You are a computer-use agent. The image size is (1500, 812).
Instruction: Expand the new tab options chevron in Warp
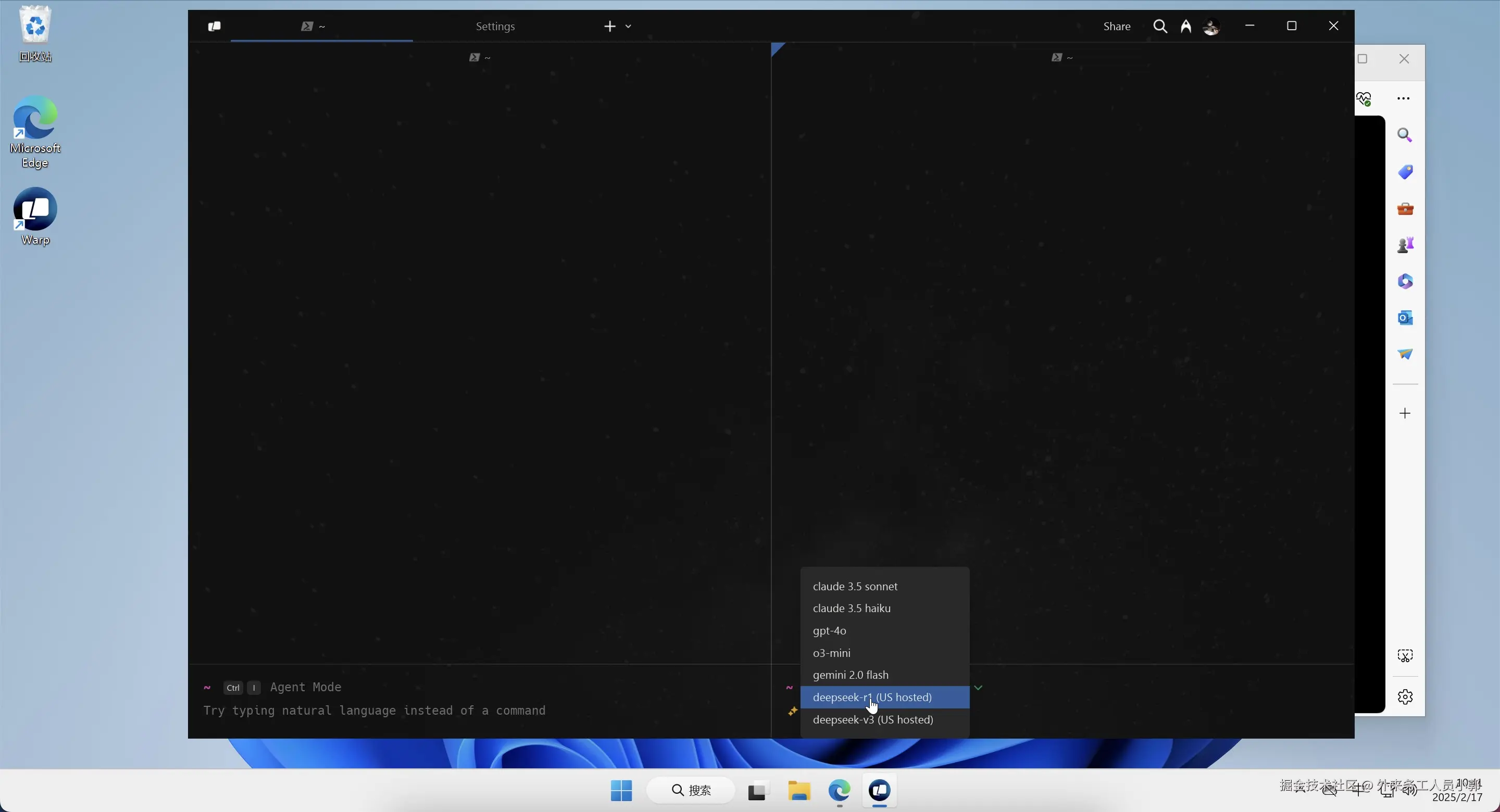(630, 26)
